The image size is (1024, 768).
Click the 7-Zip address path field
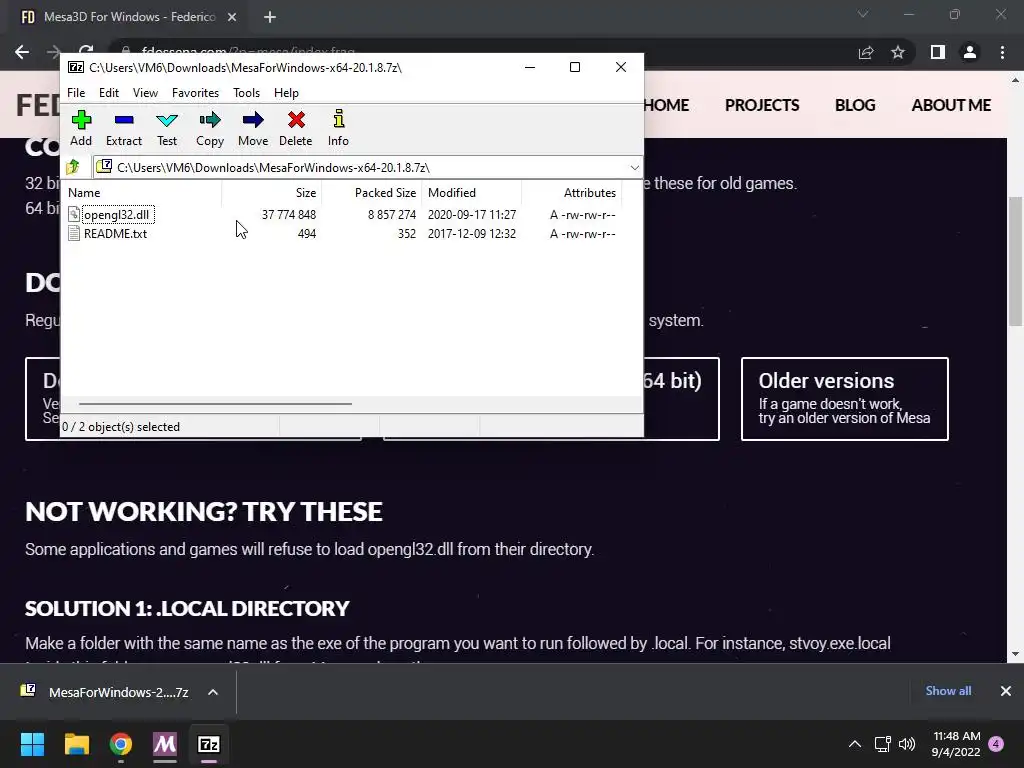tap(367, 168)
